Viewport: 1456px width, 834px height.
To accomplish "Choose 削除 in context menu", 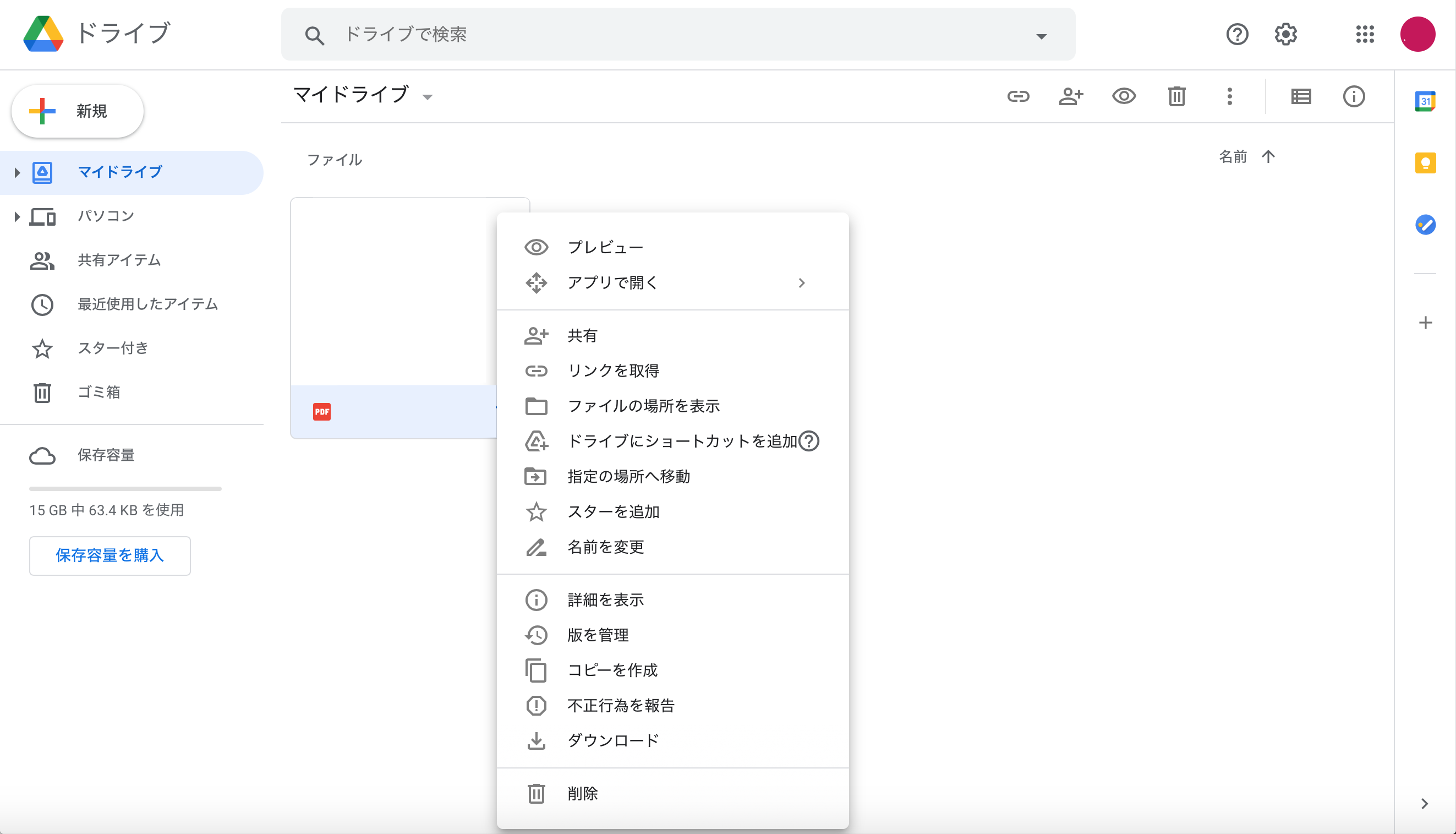I will (672, 794).
